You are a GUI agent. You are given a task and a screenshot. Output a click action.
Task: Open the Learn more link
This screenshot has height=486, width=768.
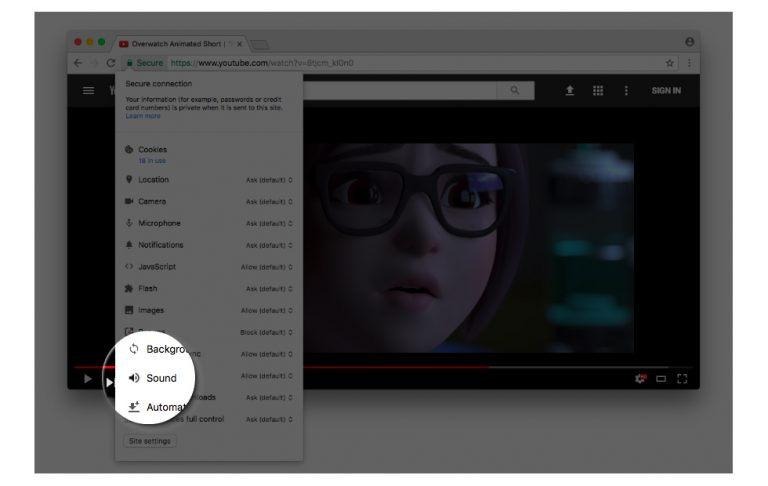[x=143, y=116]
